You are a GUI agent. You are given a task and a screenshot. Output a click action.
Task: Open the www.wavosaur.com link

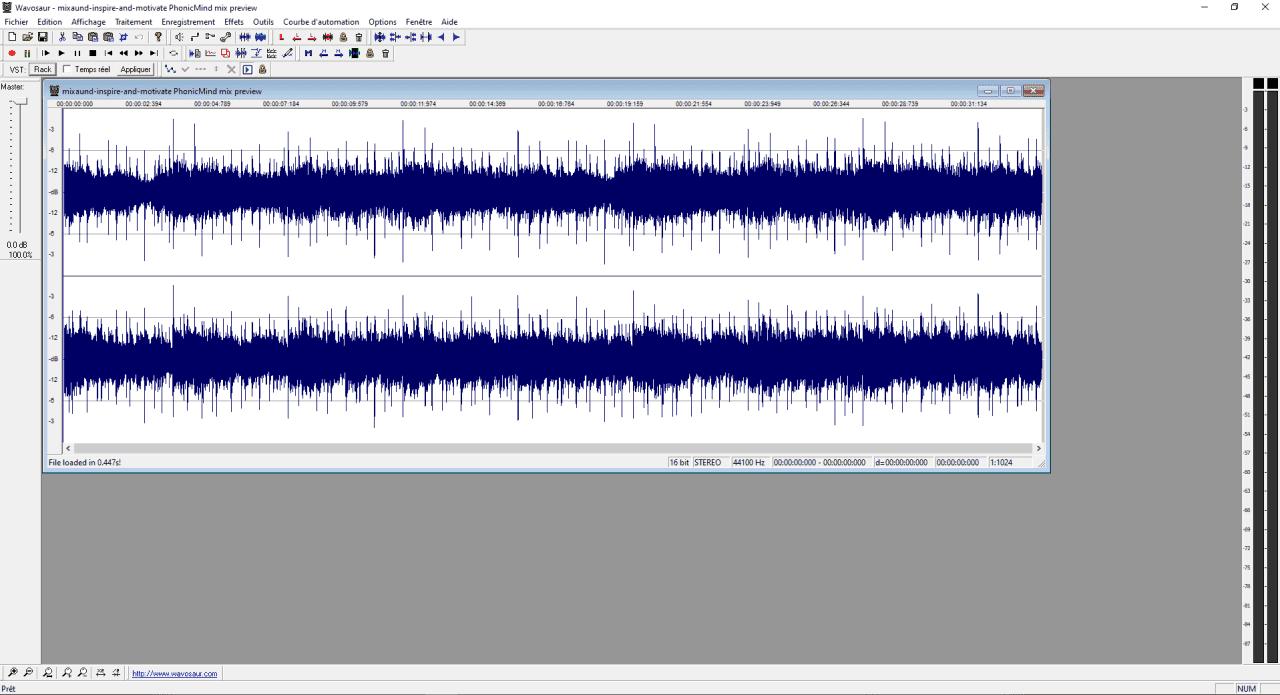174,674
